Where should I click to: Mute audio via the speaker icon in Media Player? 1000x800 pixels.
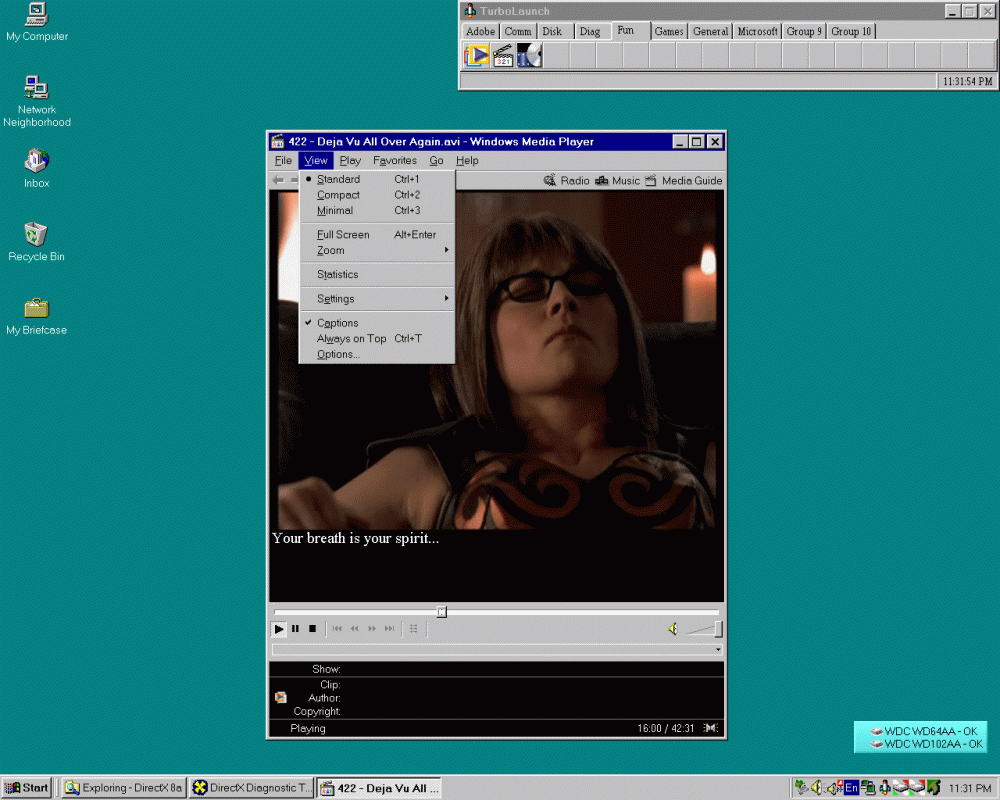[671, 628]
